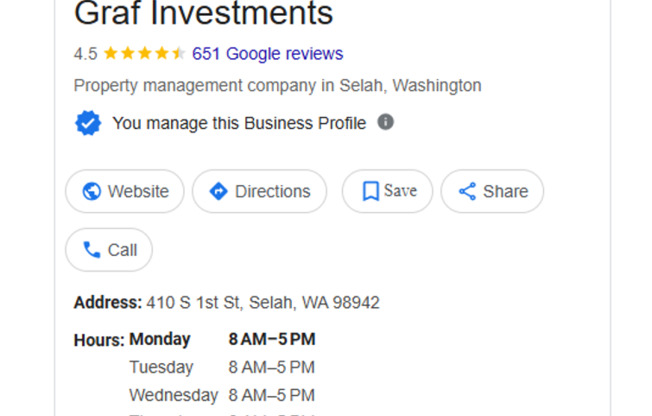652x416 pixels.
Task: Click the phone icon on Call button
Action: coord(91,250)
